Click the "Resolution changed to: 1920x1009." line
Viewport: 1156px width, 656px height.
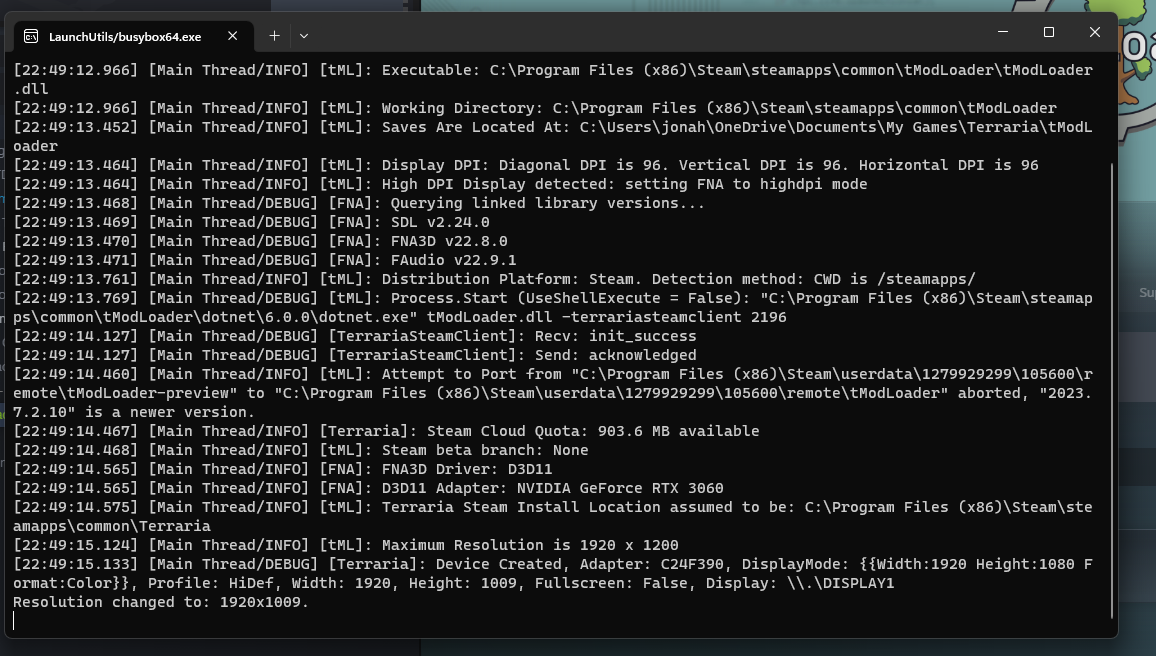pyautogui.click(x=161, y=602)
